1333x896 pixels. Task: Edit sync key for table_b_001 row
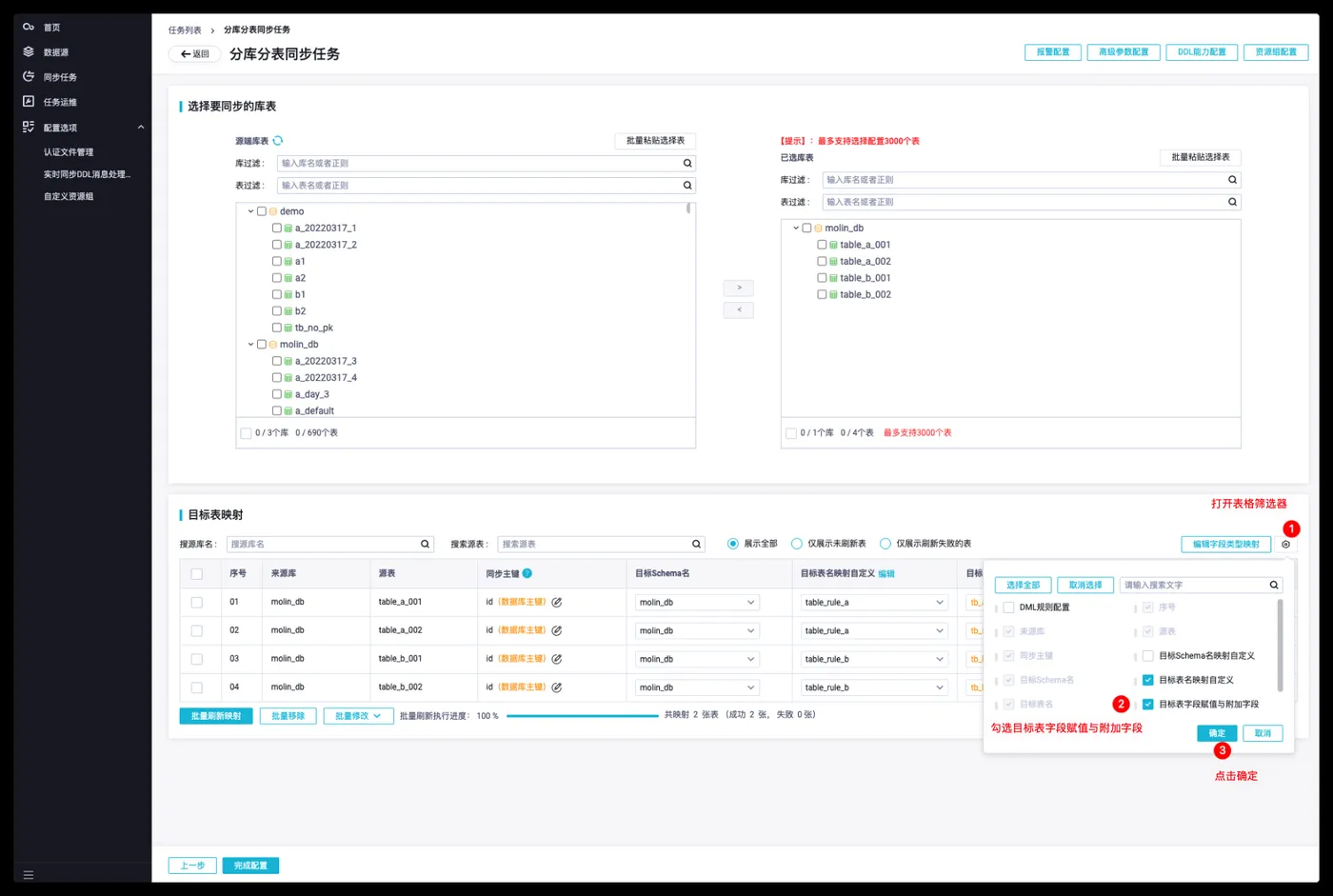click(557, 659)
